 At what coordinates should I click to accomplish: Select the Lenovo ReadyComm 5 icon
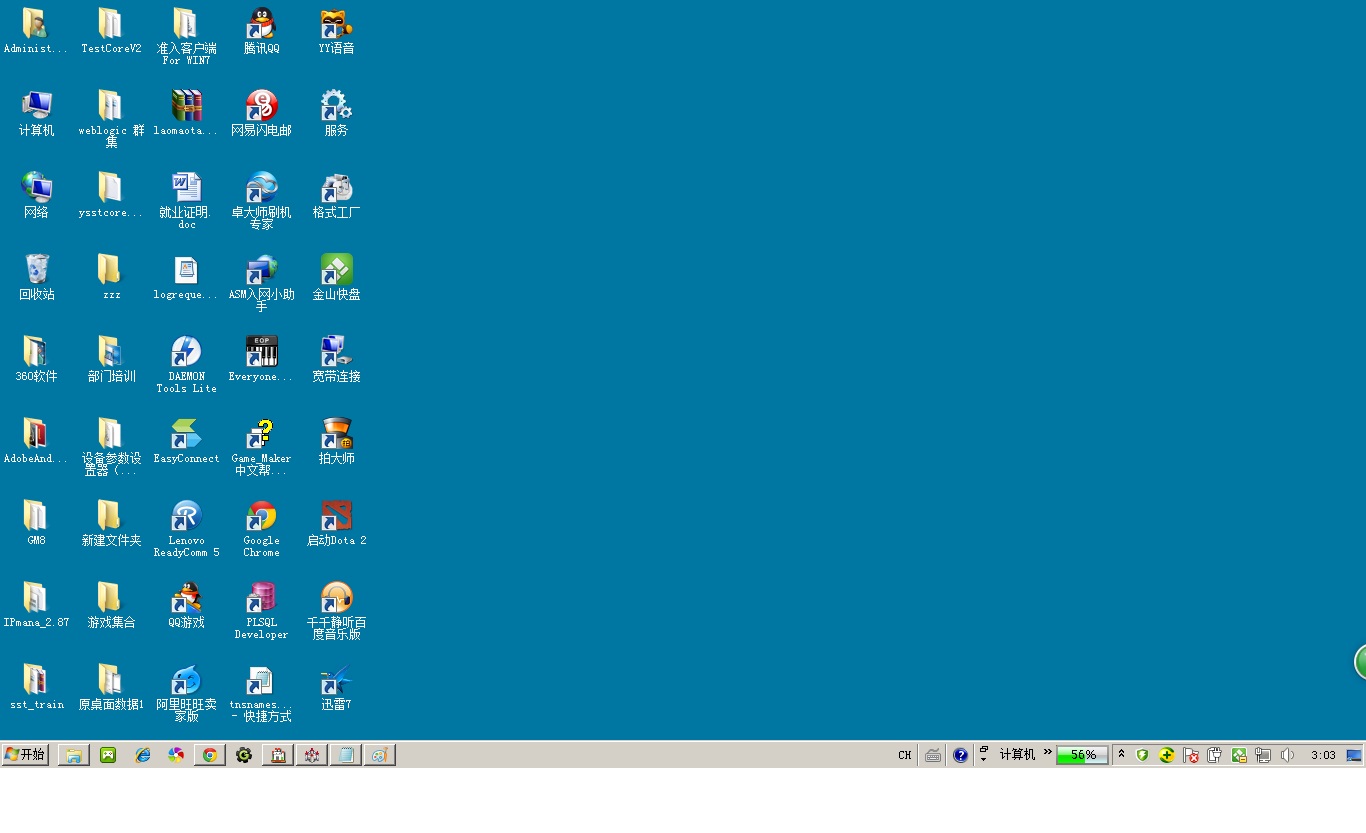point(186,528)
